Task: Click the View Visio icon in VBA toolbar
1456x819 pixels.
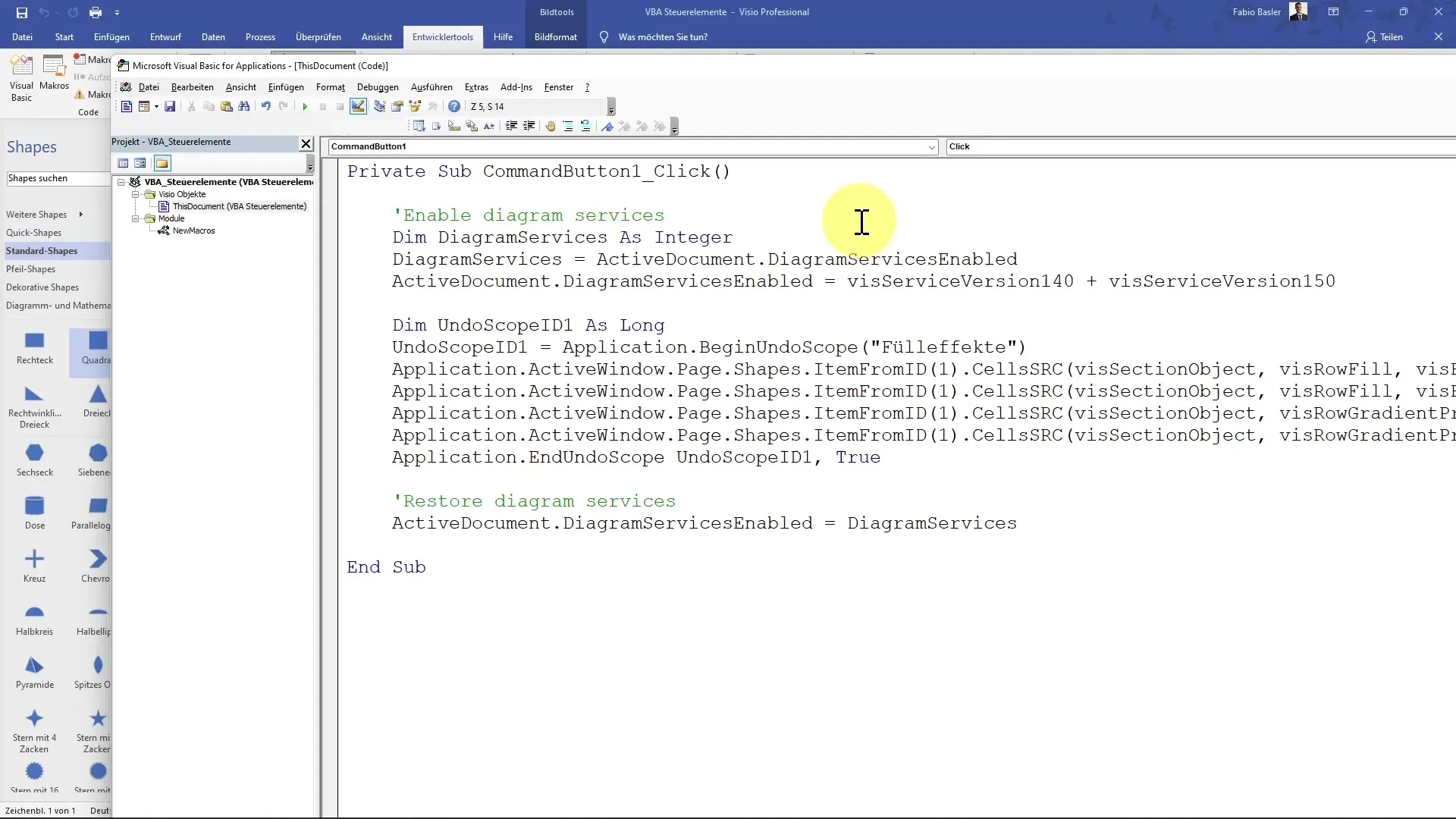Action: coord(127,106)
